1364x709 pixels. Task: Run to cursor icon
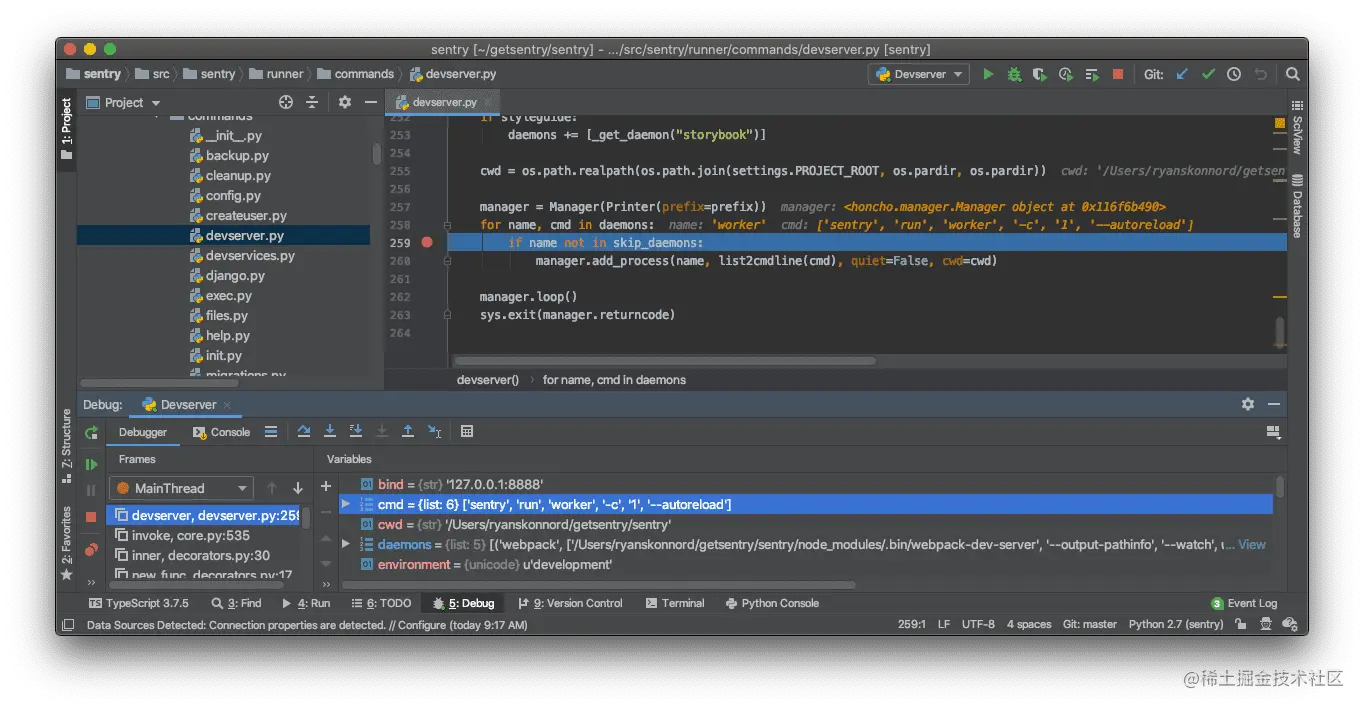(x=434, y=432)
